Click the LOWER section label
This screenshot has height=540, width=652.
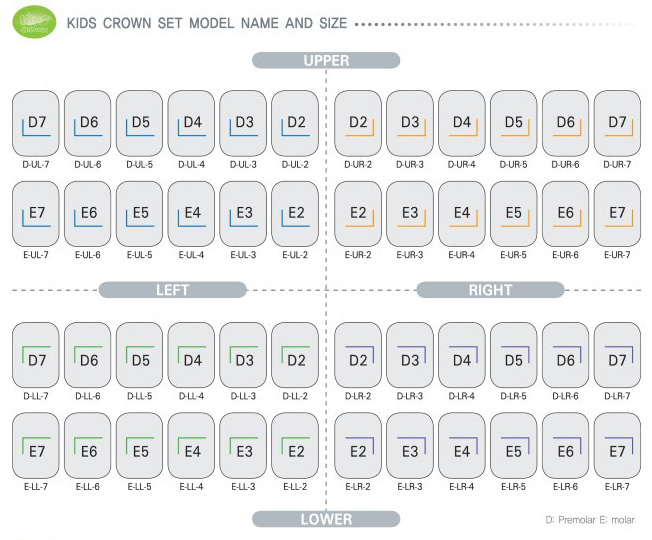click(326, 519)
